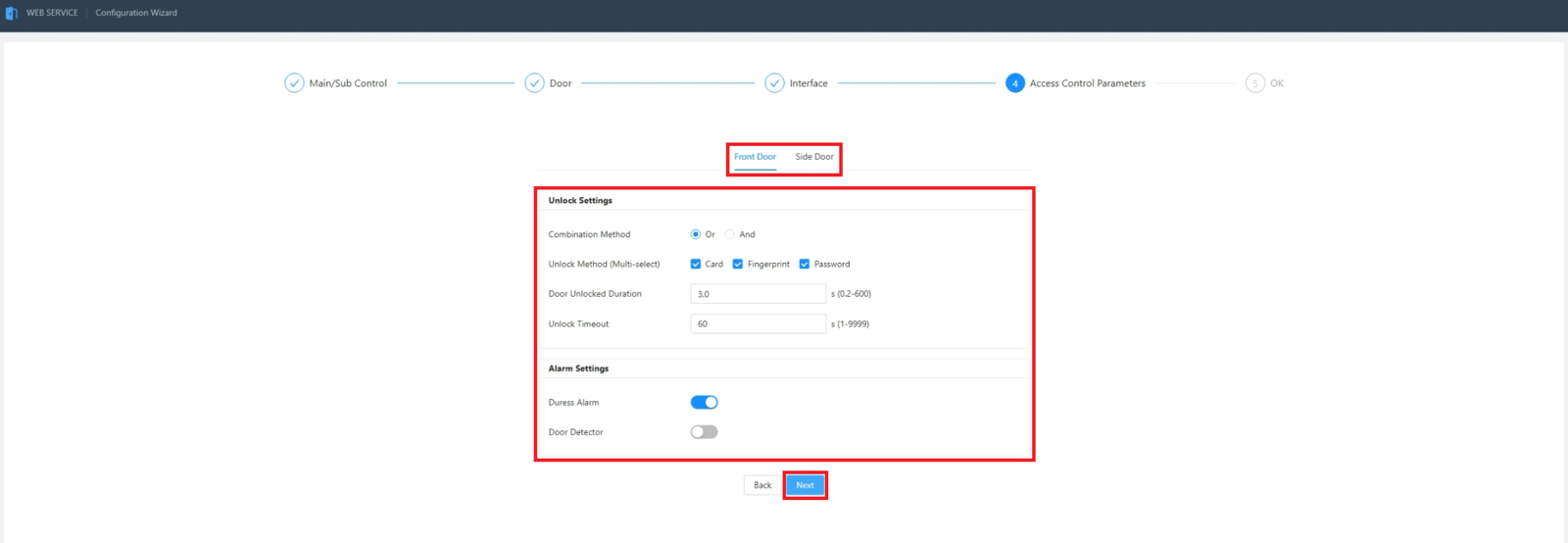This screenshot has height=543, width=1568.
Task: Click the s (1-9999) range hint
Action: [x=850, y=323]
